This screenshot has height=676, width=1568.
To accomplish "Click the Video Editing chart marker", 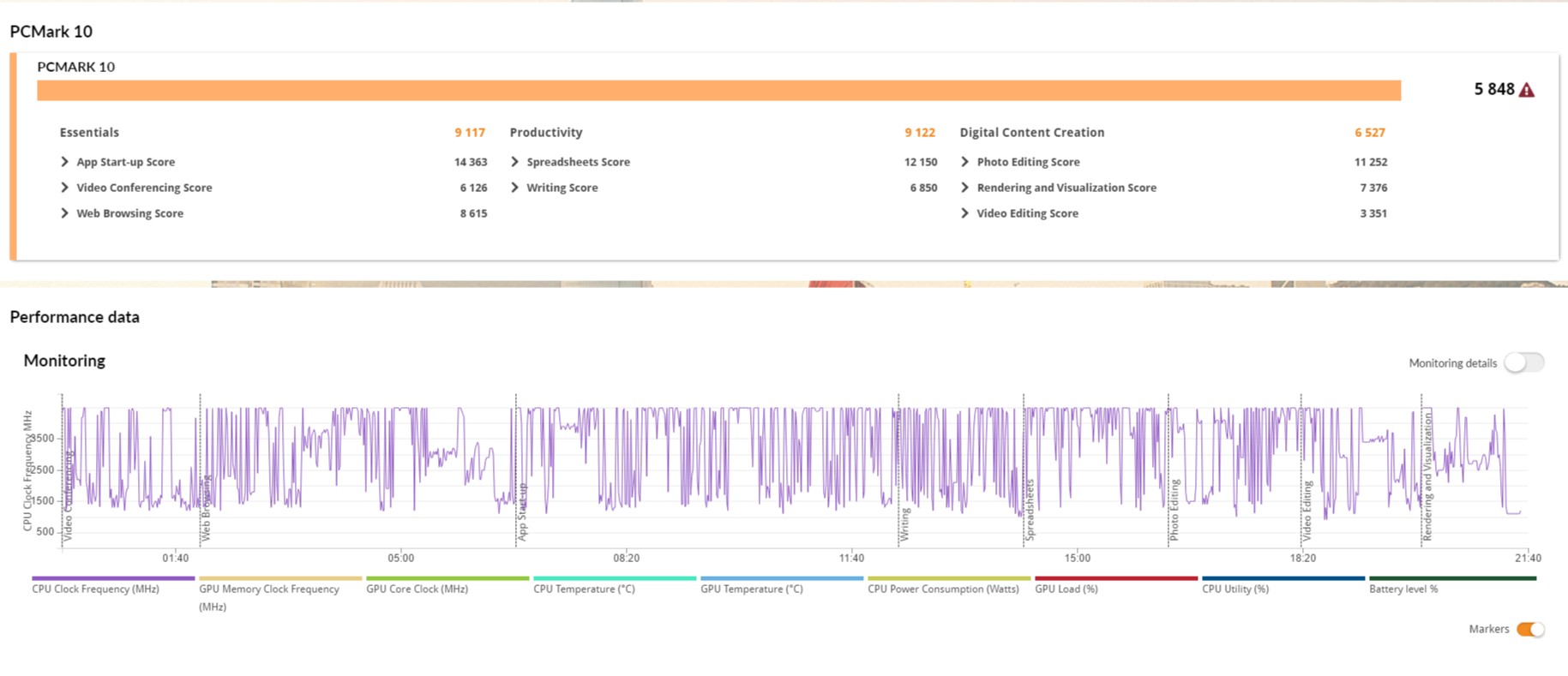I will (x=1307, y=511).
